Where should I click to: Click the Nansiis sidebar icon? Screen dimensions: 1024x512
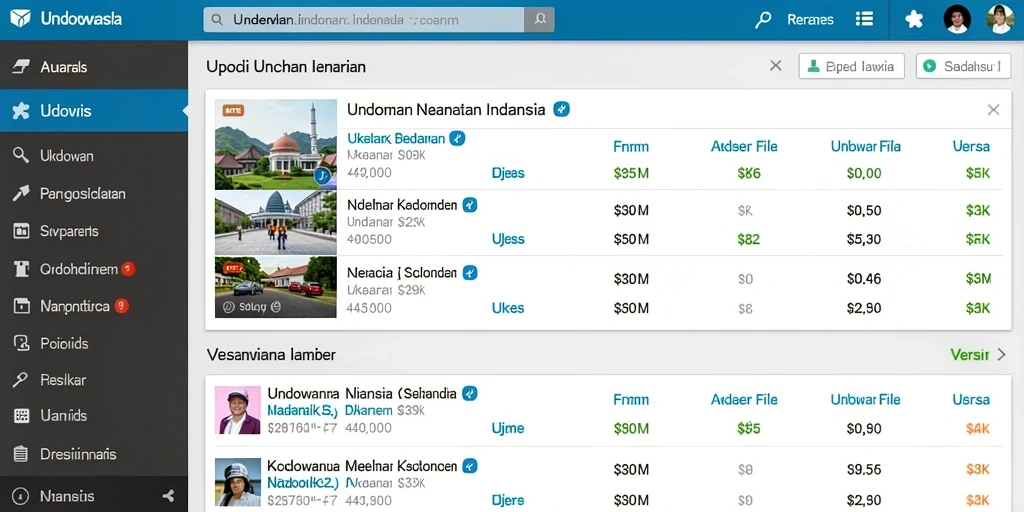pos(22,496)
